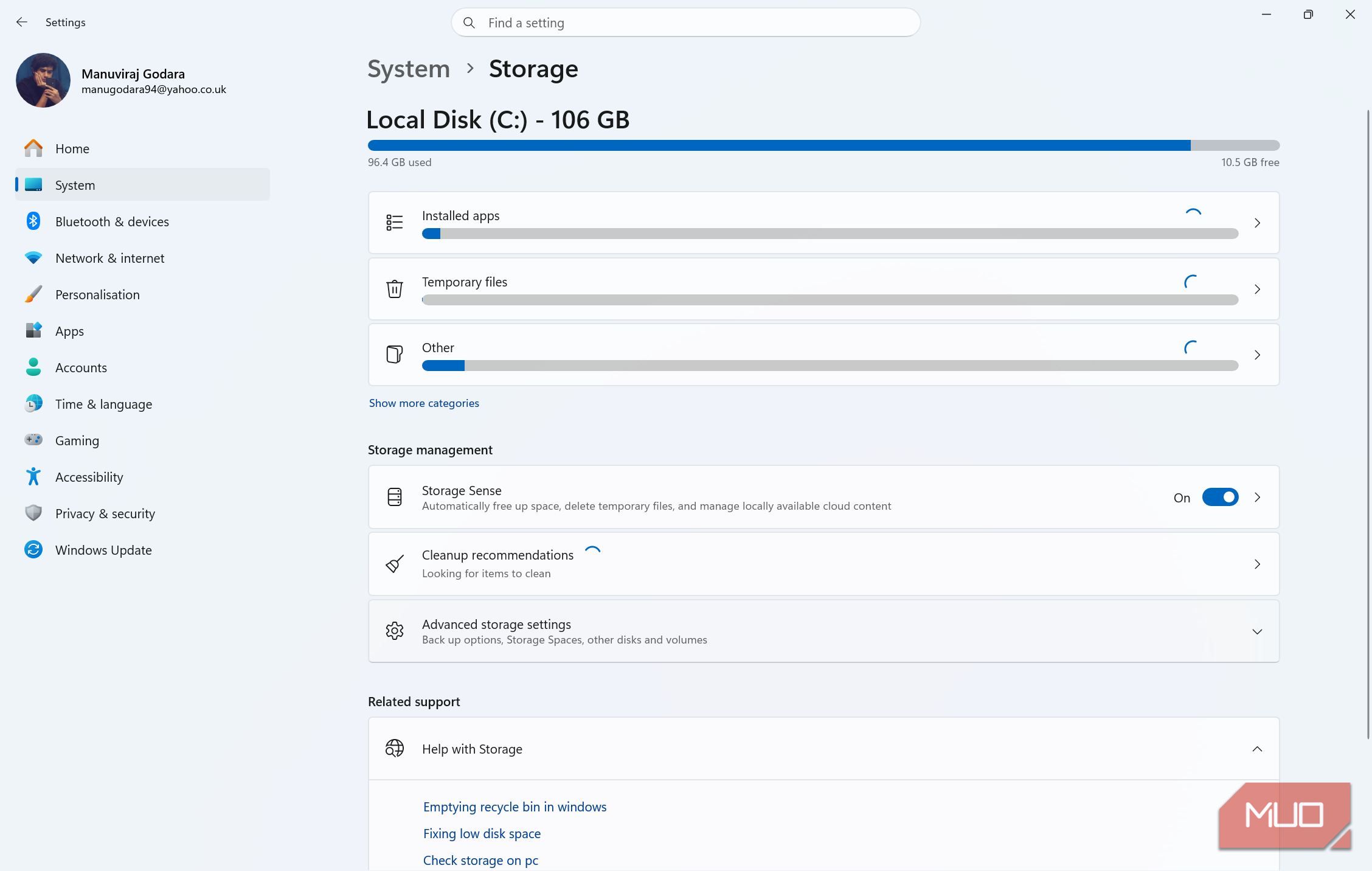
Task: Click Show more categories link
Action: [x=424, y=403]
